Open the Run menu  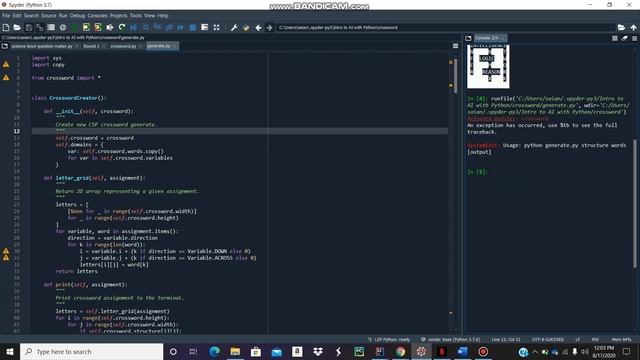(x=63, y=16)
